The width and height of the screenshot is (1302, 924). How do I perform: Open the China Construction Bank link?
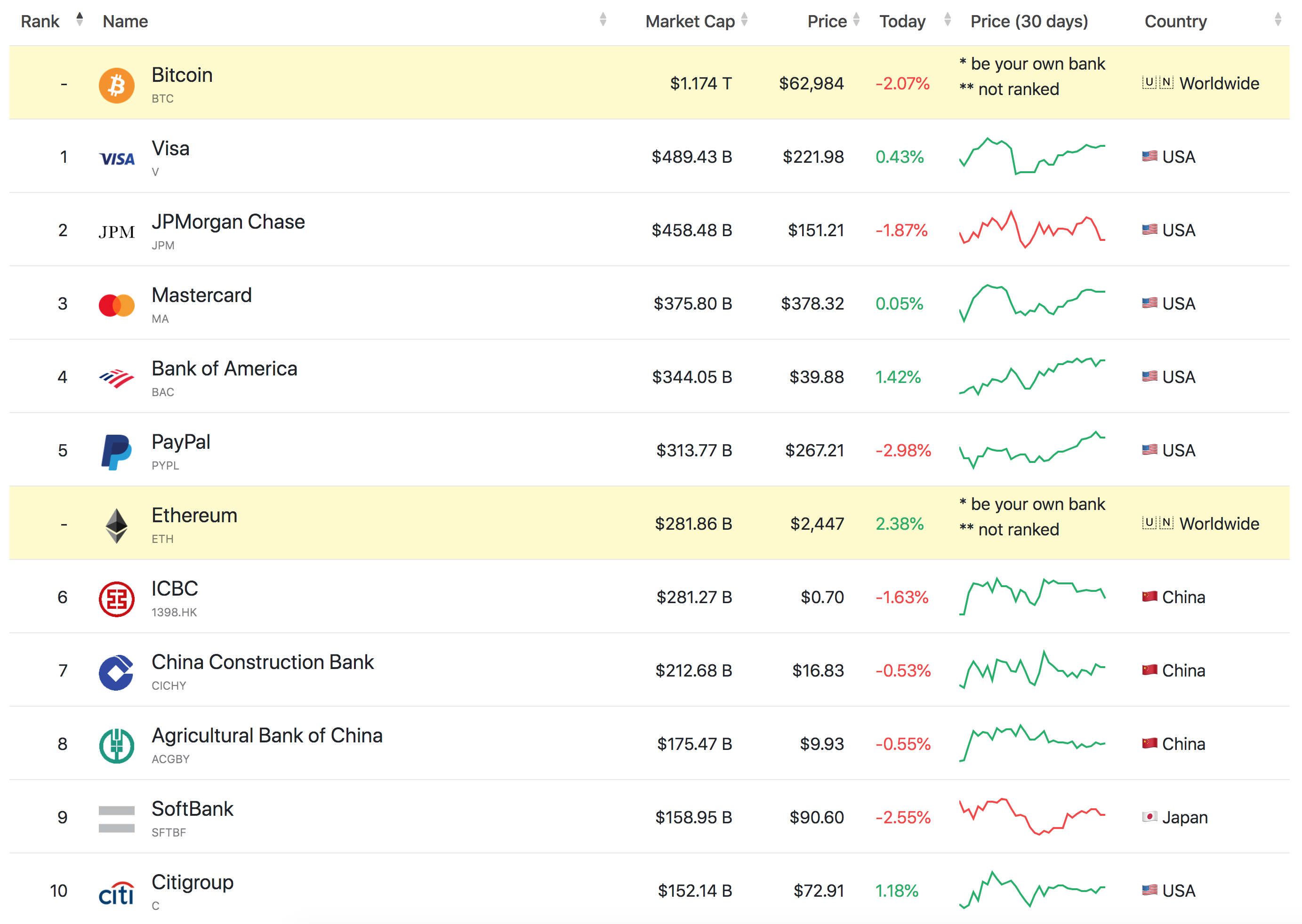pos(263,662)
